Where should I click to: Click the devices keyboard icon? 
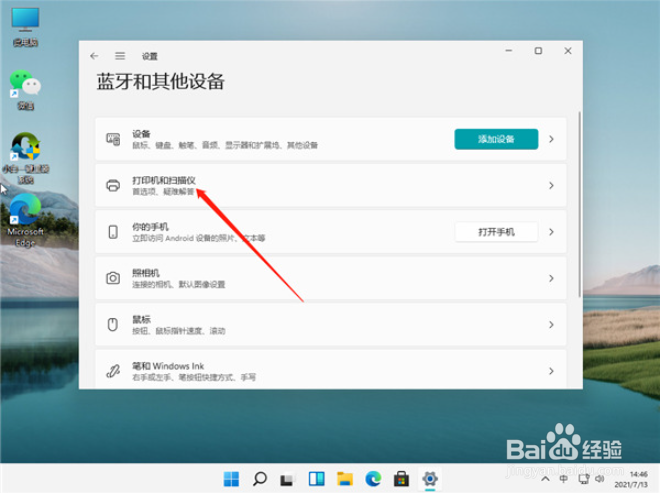tap(113, 139)
